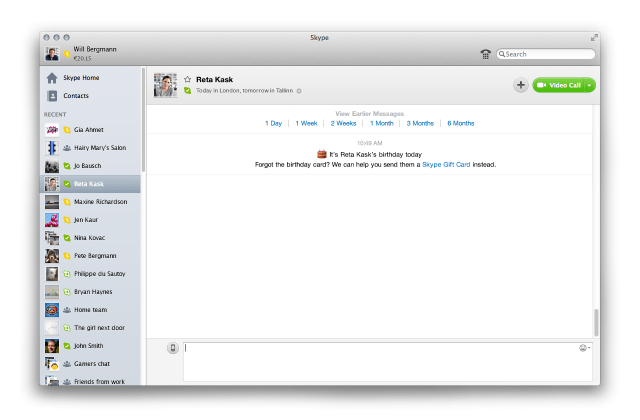Toggle favorite star next to Reta Kask
The image size is (640, 420).
pos(187,79)
